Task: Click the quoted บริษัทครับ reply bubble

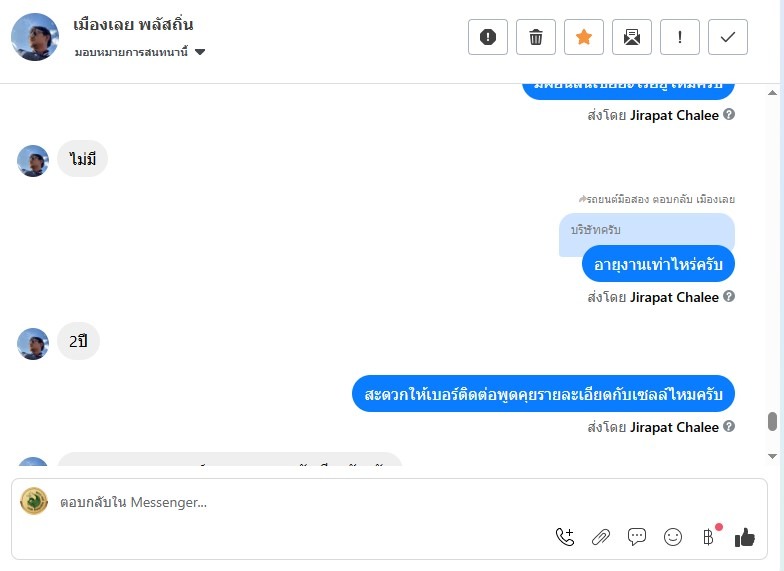Action: [x=646, y=230]
